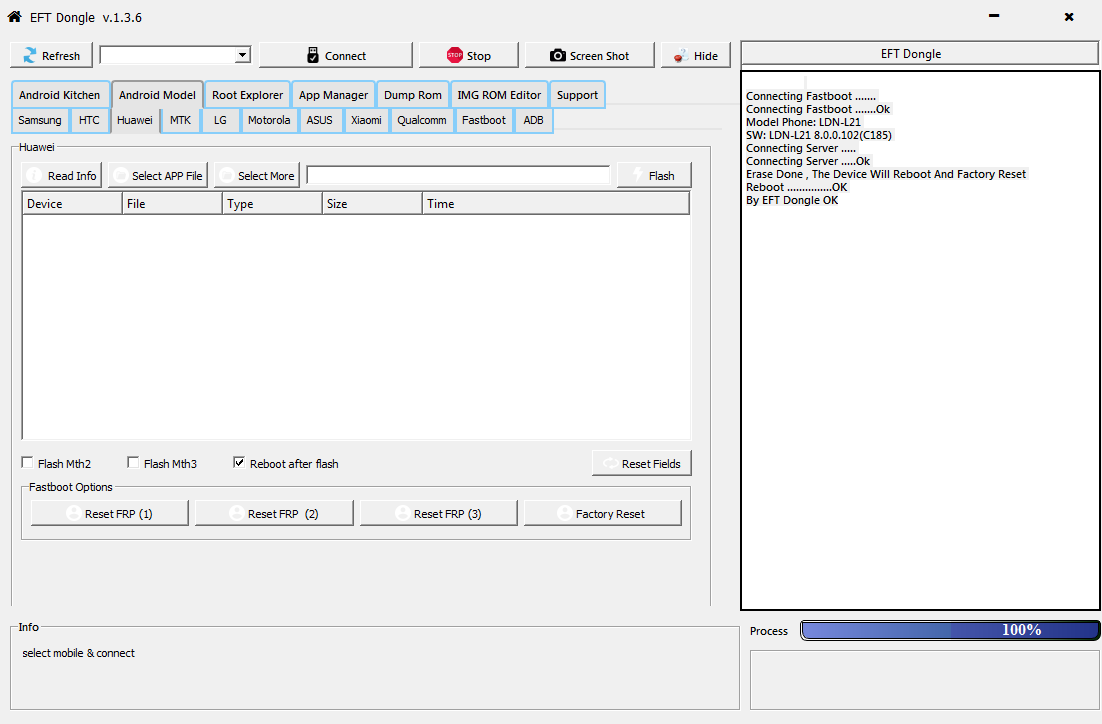The height and width of the screenshot is (724, 1102).
Task: Click log line 'Model Phone: LDN-L21'
Action: pos(803,122)
